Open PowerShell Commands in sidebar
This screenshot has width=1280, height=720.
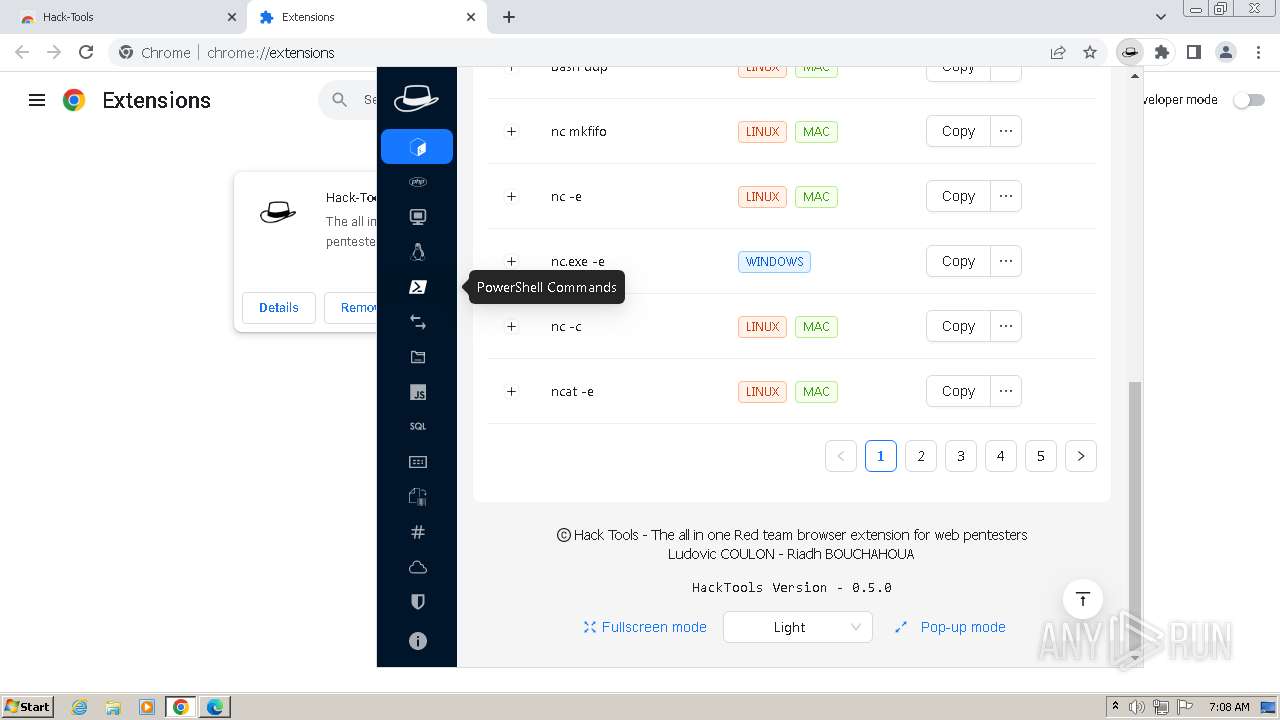(418, 287)
